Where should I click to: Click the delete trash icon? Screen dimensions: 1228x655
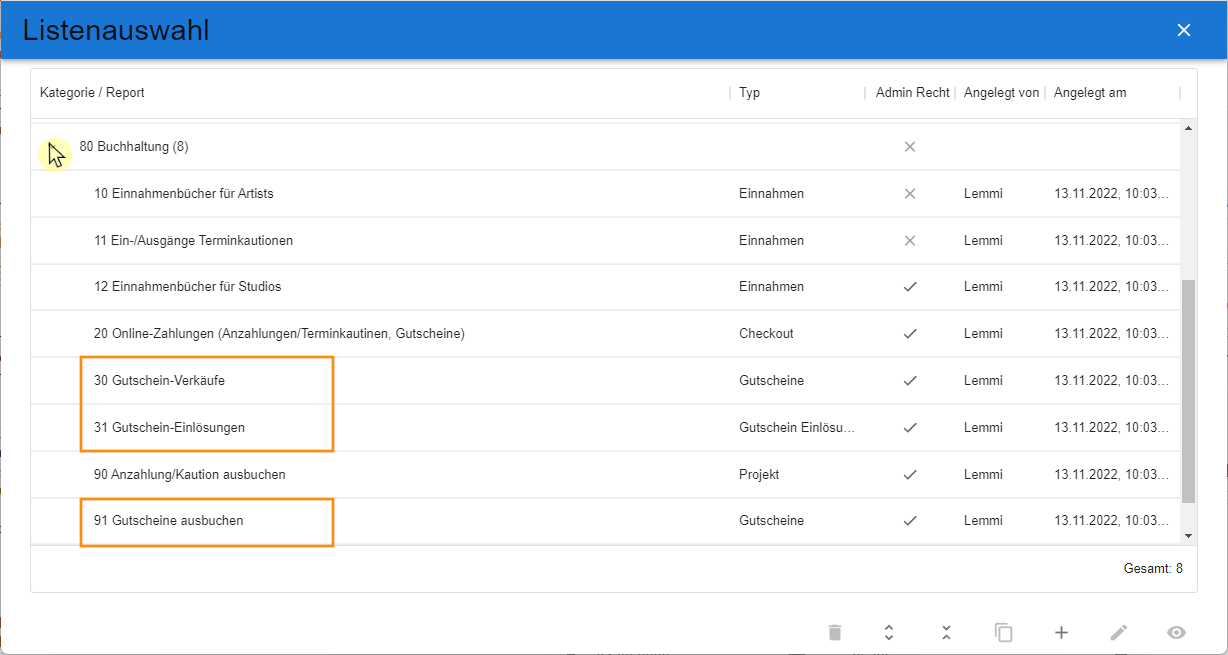point(835,632)
